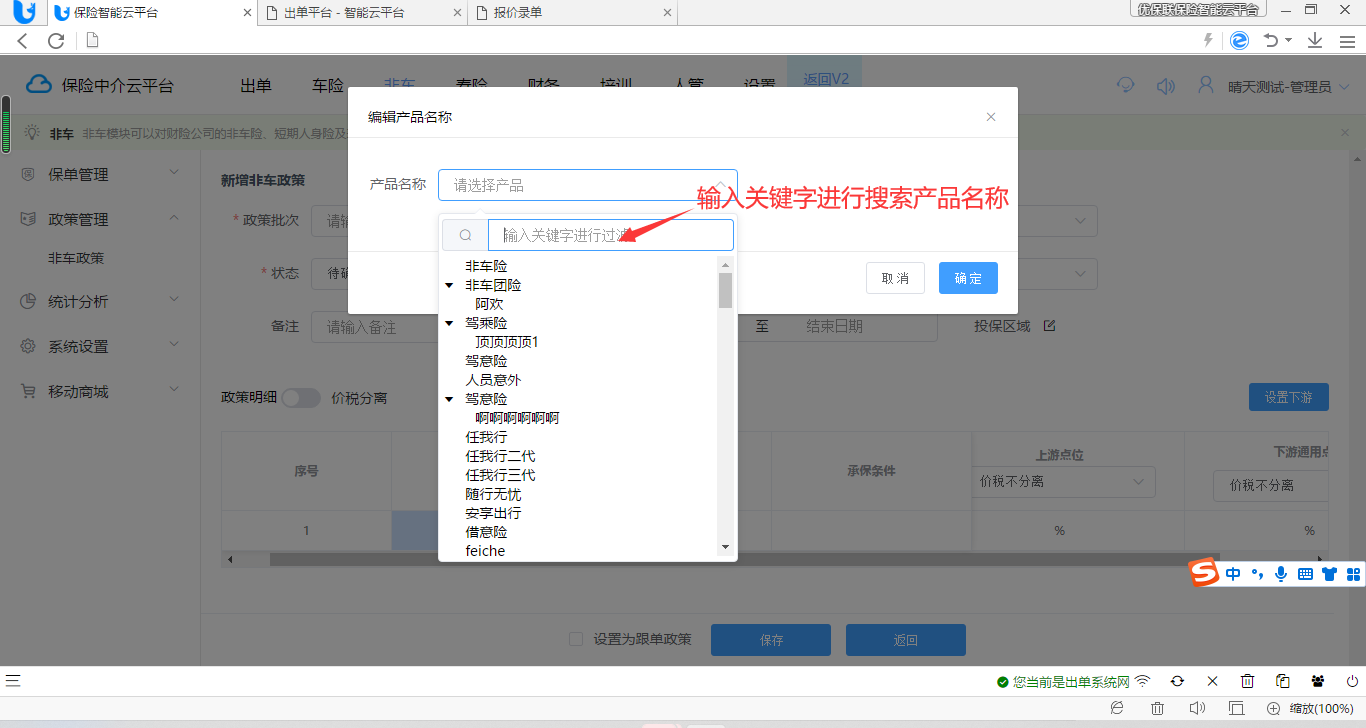The image size is (1366, 728).
Task: Toggle the 价税分离 switch
Action: (301, 398)
